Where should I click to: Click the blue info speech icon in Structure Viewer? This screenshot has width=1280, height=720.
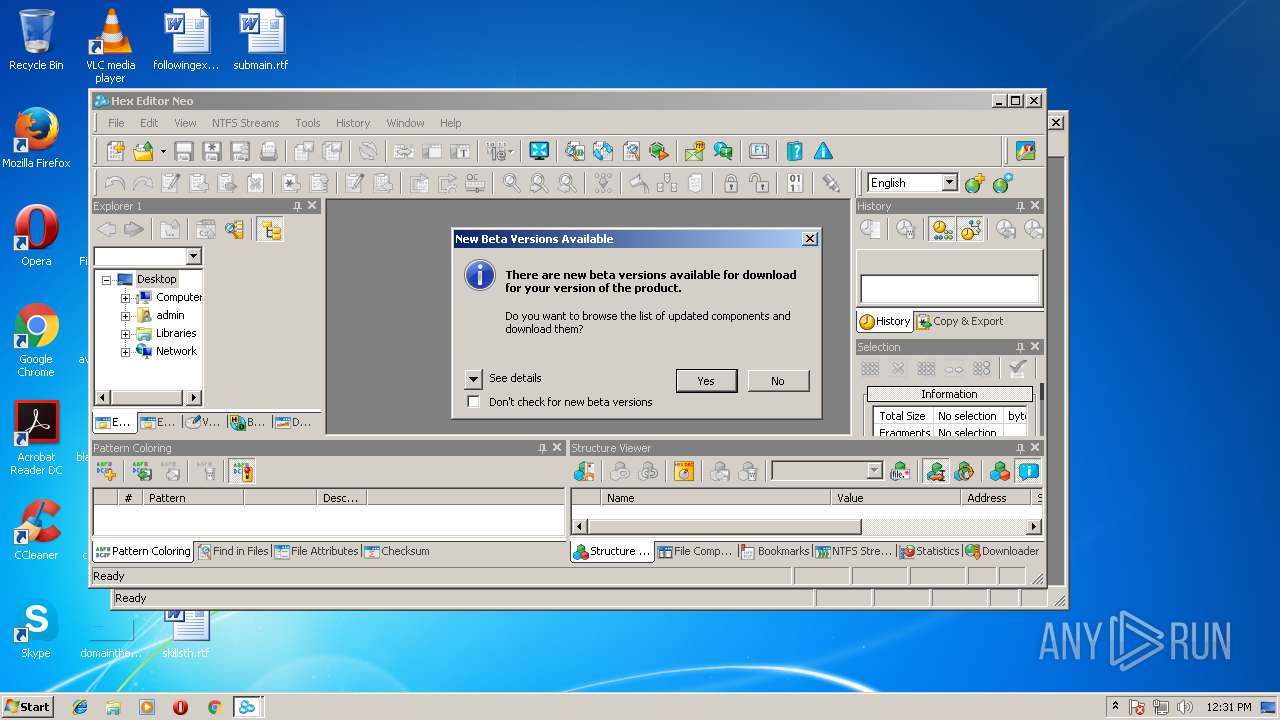(1028, 471)
